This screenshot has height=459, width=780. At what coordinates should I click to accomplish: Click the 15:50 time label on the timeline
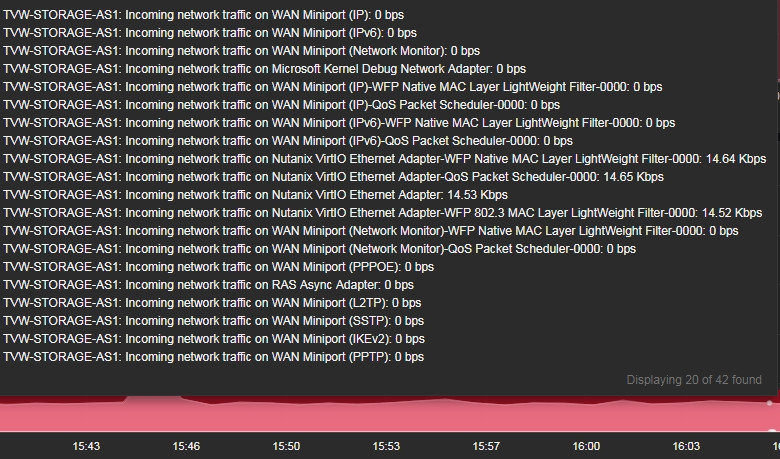coord(286,446)
